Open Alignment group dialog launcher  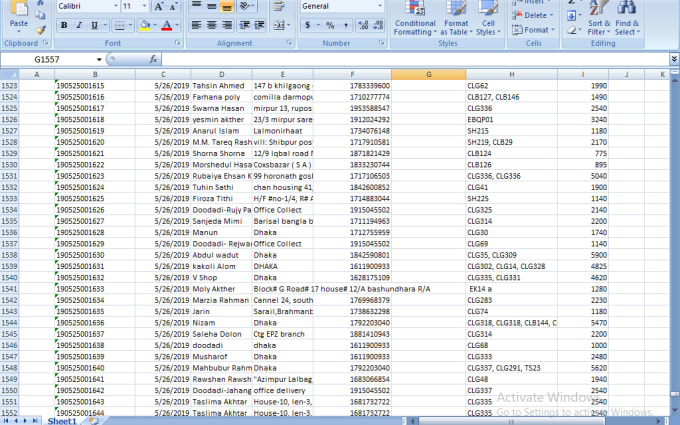coord(289,43)
